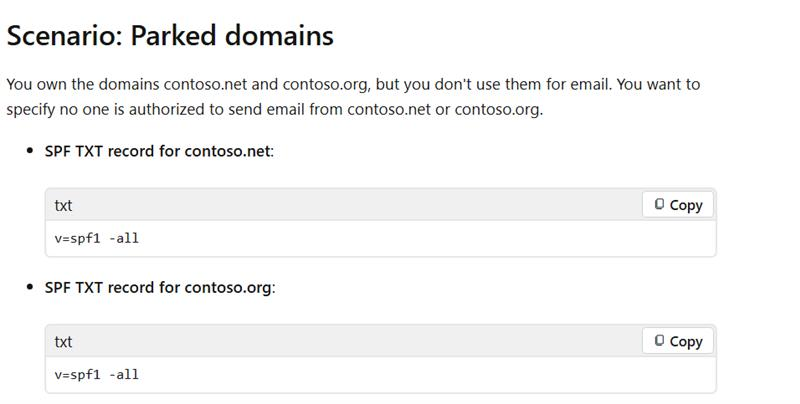Copy the contoso.org SPF record
This screenshot has width=800, height=404.
coord(678,341)
